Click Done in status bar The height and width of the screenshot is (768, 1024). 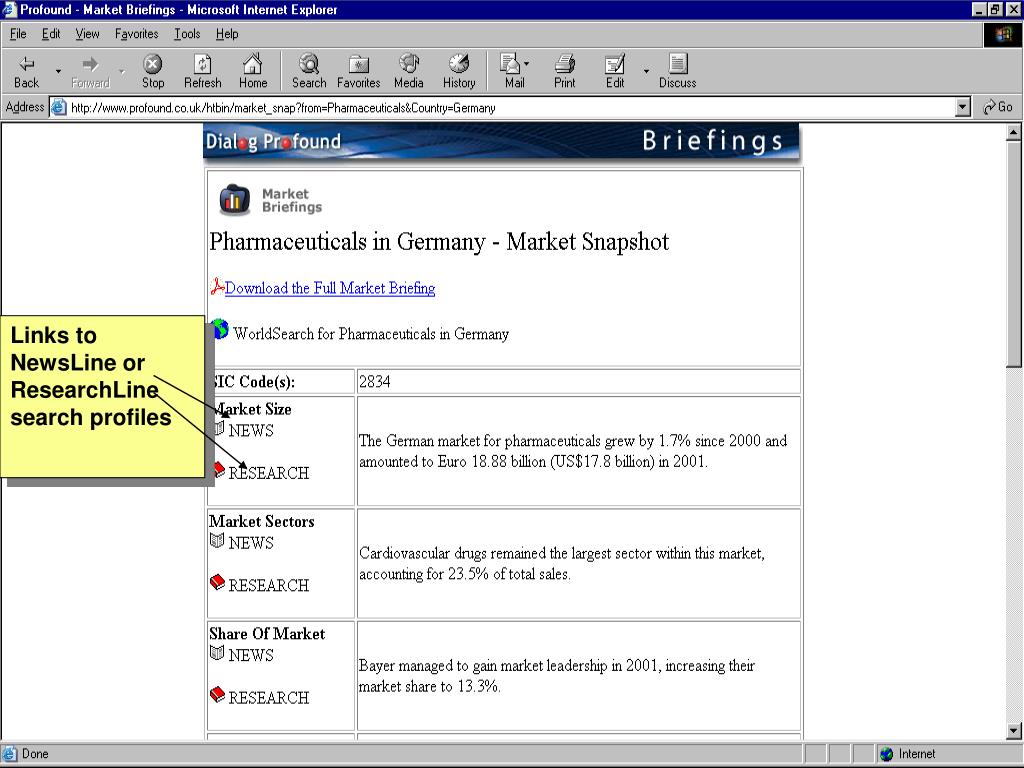pos(35,754)
